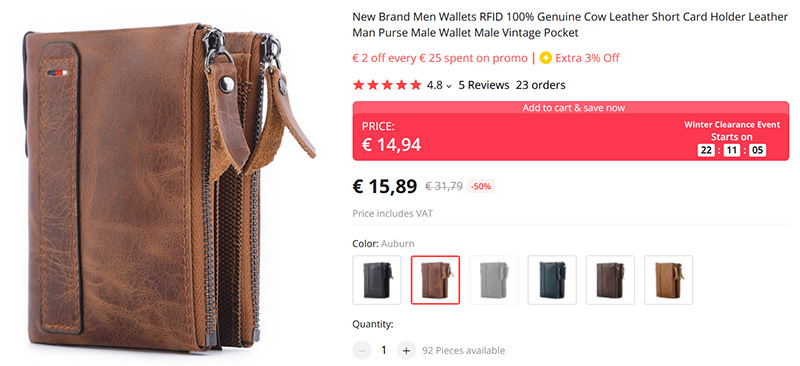This screenshot has height=366, width=800.
Task: Click Add to cart & save now banner
Action: point(571,108)
